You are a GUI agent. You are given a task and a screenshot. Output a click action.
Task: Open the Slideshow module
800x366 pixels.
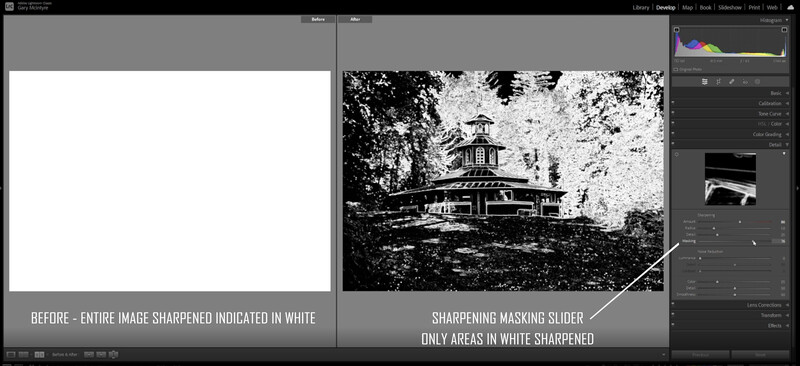[x=730, y=8]
